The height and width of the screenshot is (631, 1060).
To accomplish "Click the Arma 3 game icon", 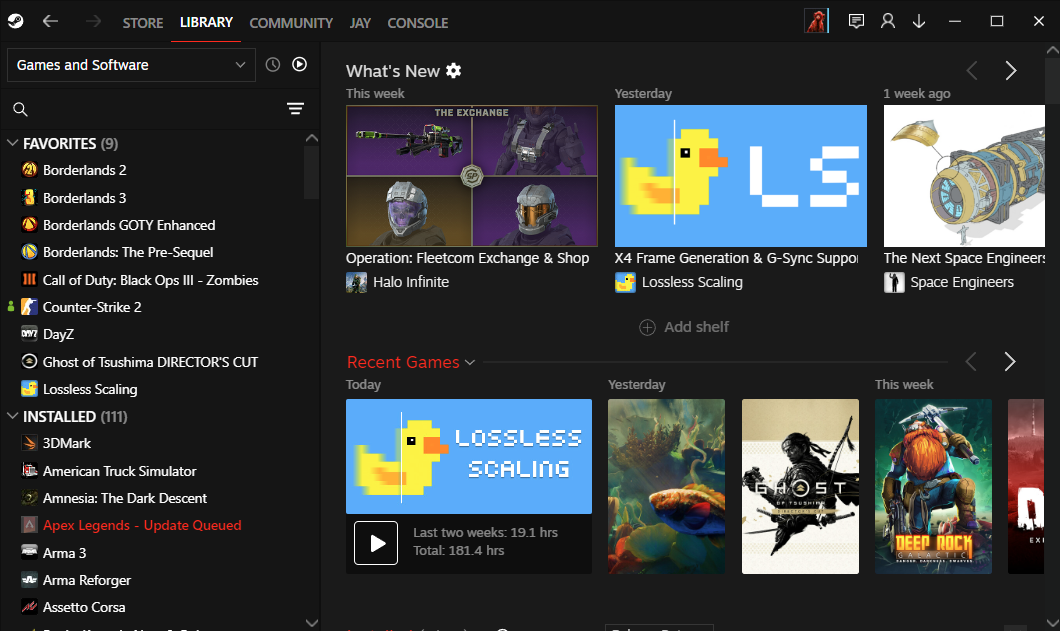I will (x=29, y=553).
